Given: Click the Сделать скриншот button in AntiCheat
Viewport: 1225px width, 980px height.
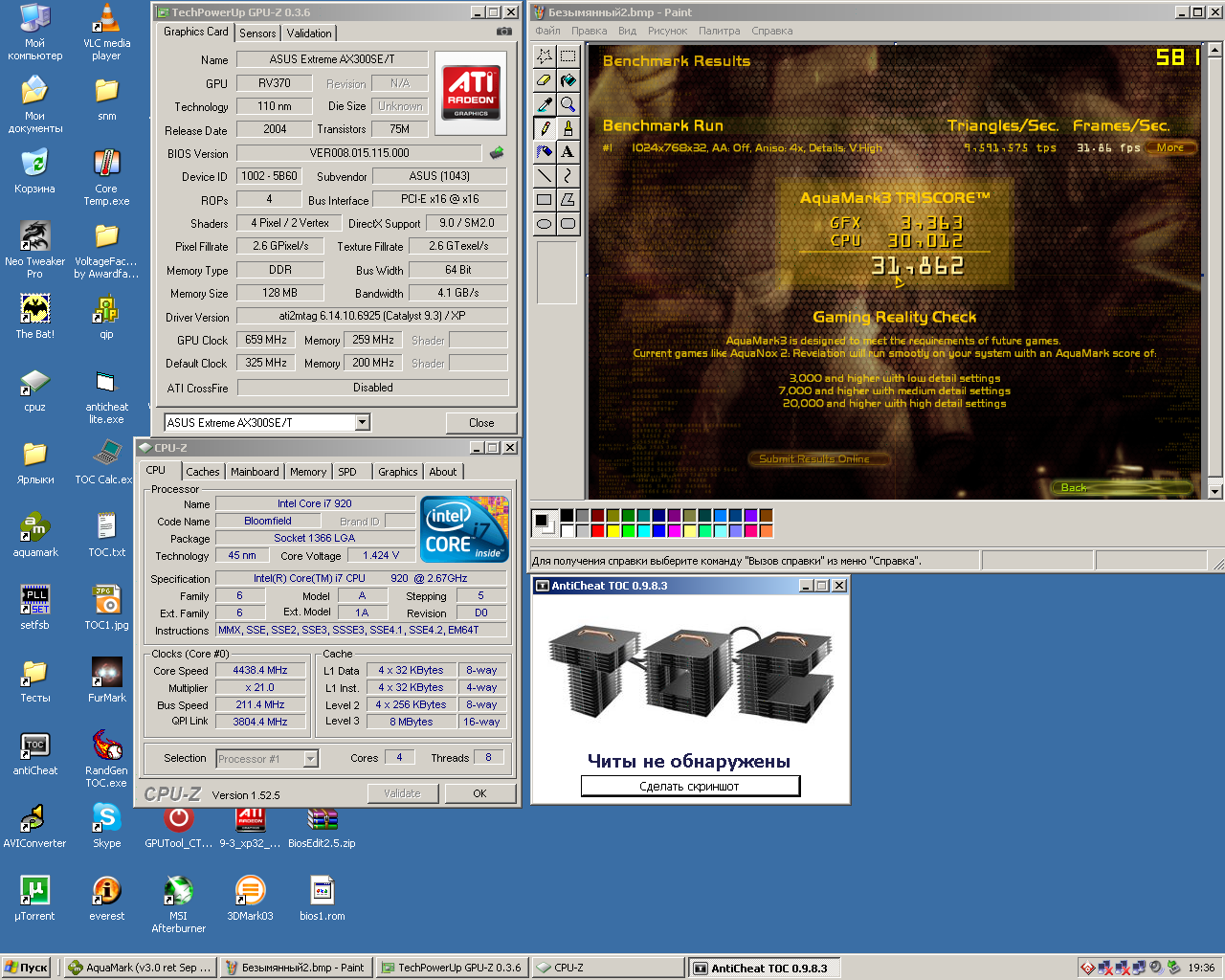Looking at the screenshot, I should pyautogui.click(x=690, y=786).
